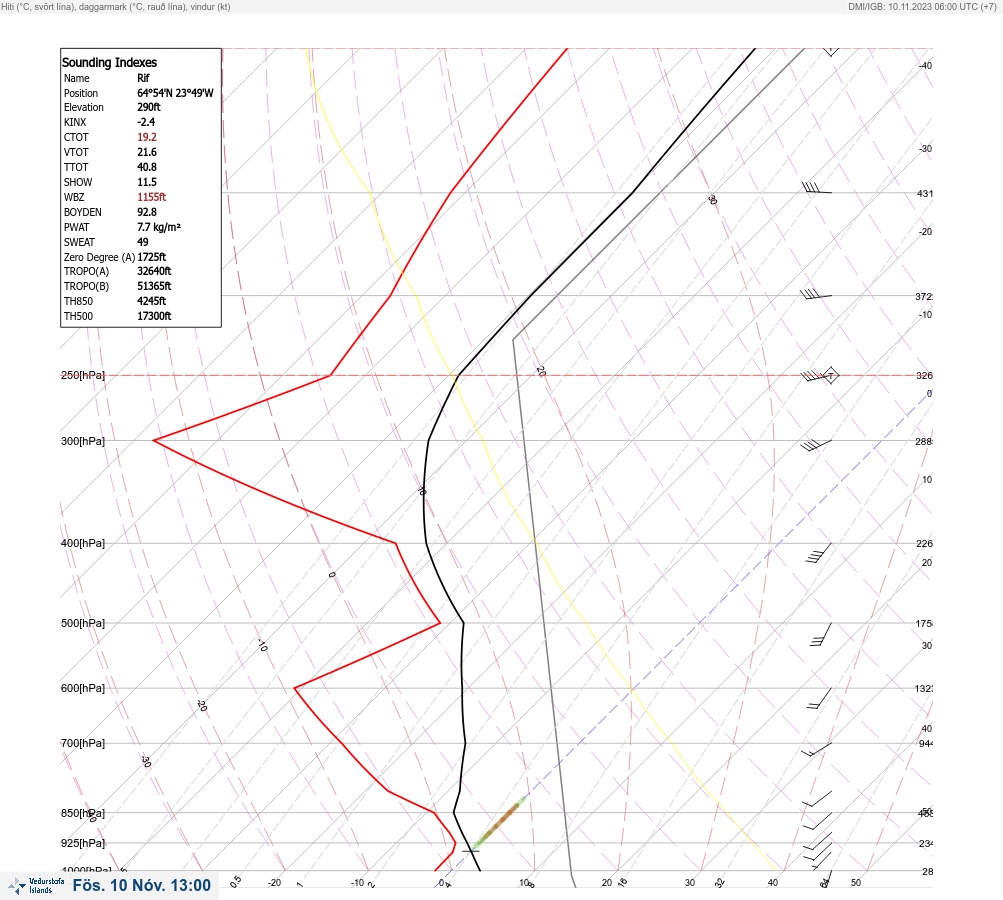Select the TROPO(B) value 51365ft

pyautogui.click(x=154, y=286)
